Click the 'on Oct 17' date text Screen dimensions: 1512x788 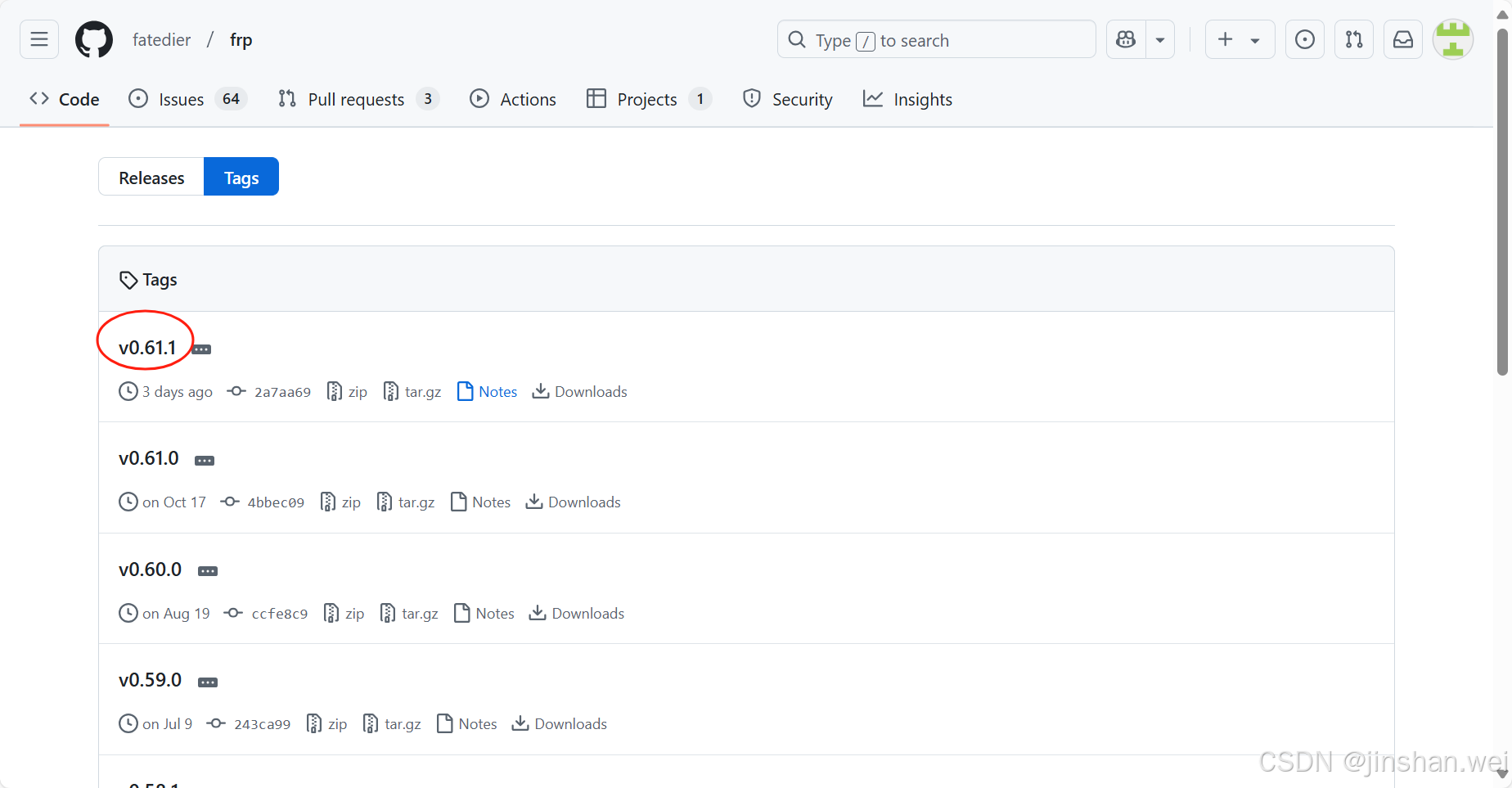pyautogui.click(x=174, y=502)
